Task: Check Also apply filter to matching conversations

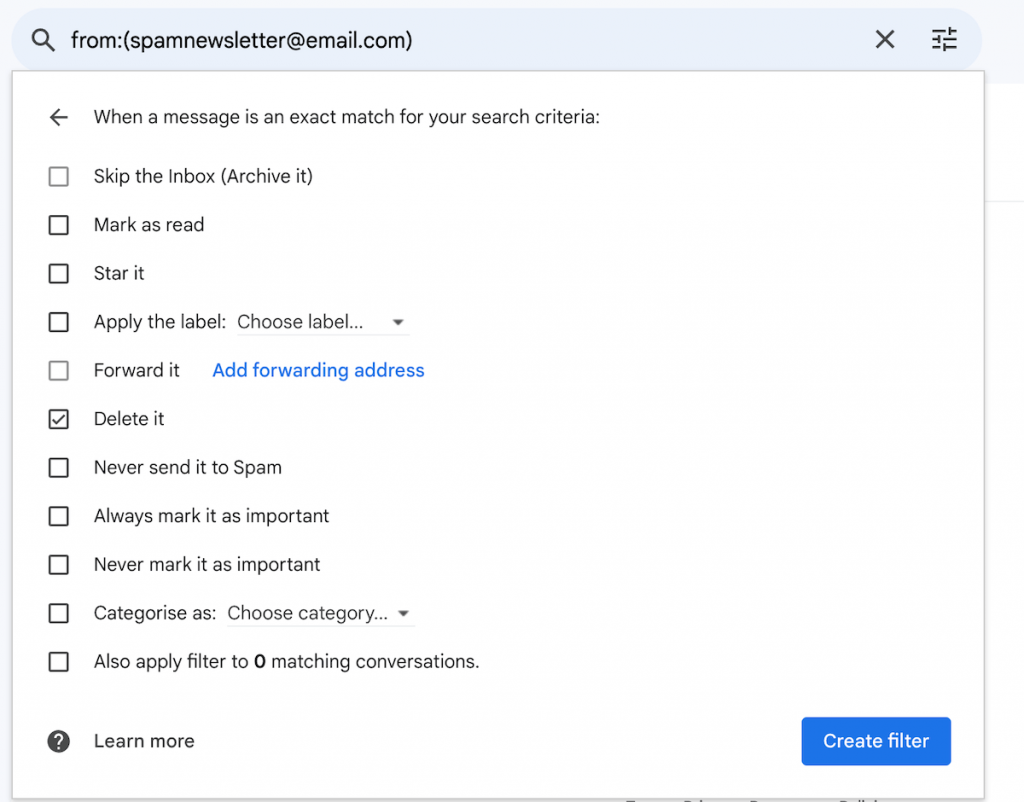Action: click(59, 662)
